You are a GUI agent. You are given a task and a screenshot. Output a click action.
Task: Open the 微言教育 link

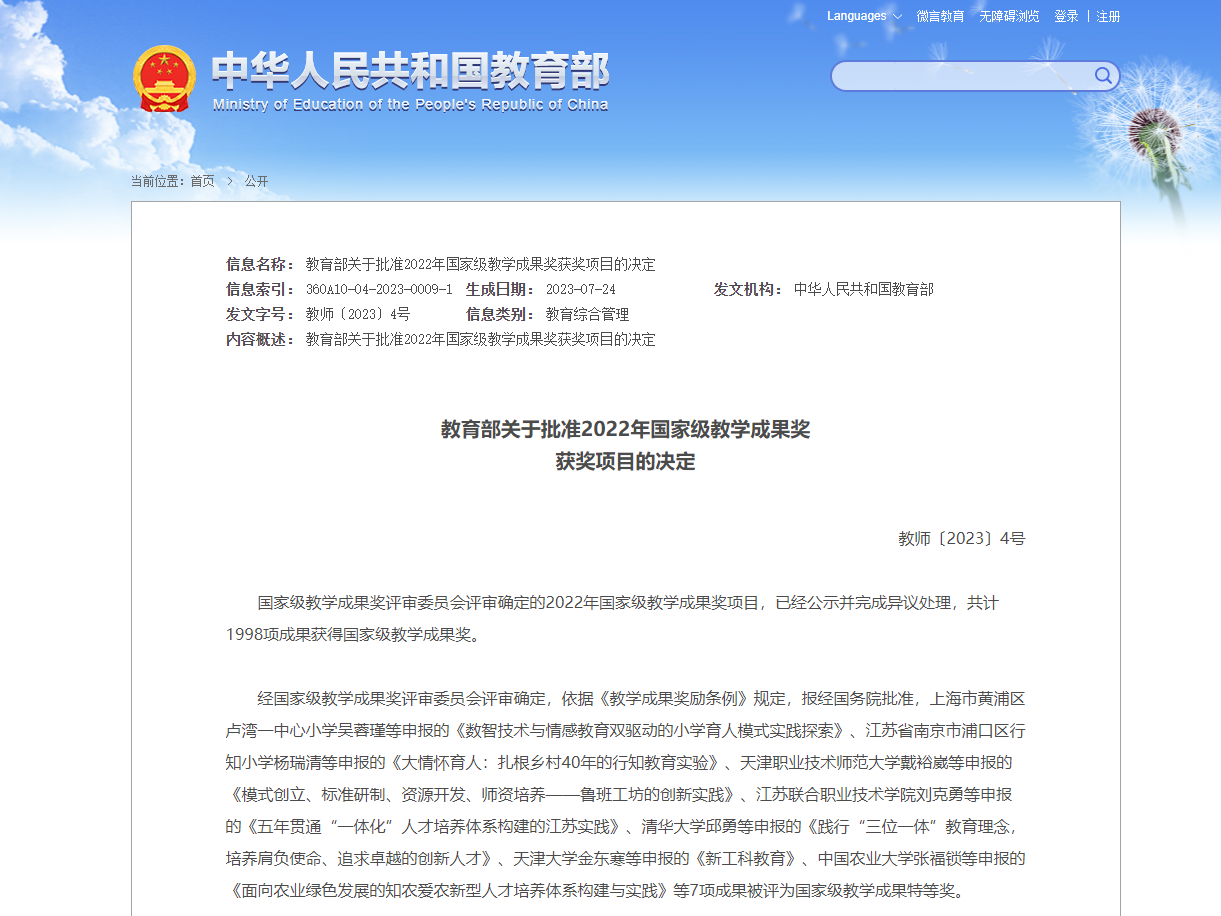click(x=940, y=16)
